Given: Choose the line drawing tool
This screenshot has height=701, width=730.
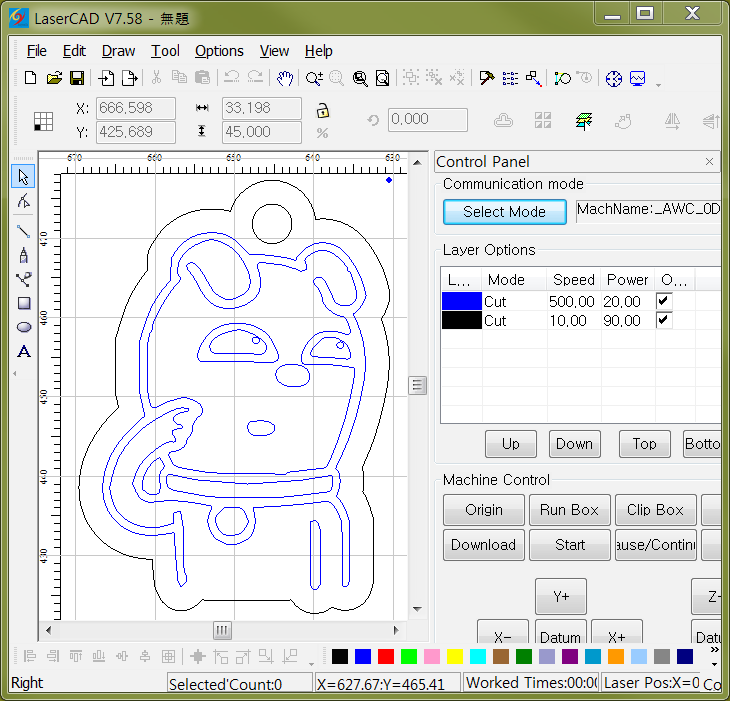Looking at the screenshot, I should click(23, 231).
